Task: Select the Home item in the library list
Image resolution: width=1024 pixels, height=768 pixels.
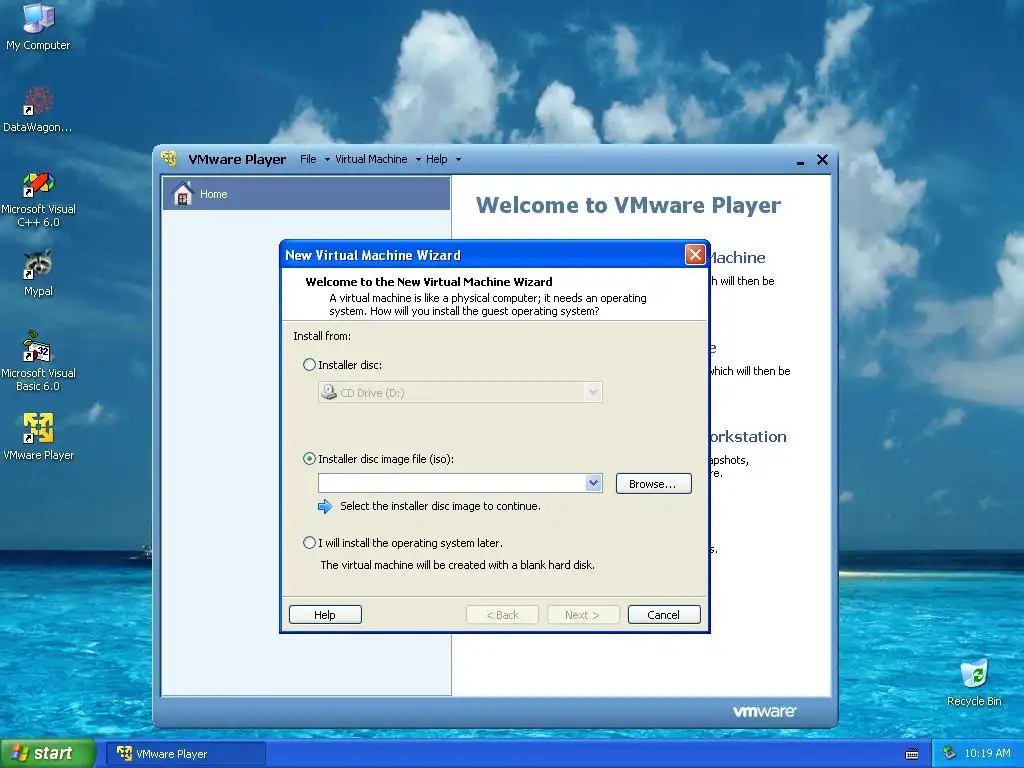Action: (306, 193)
